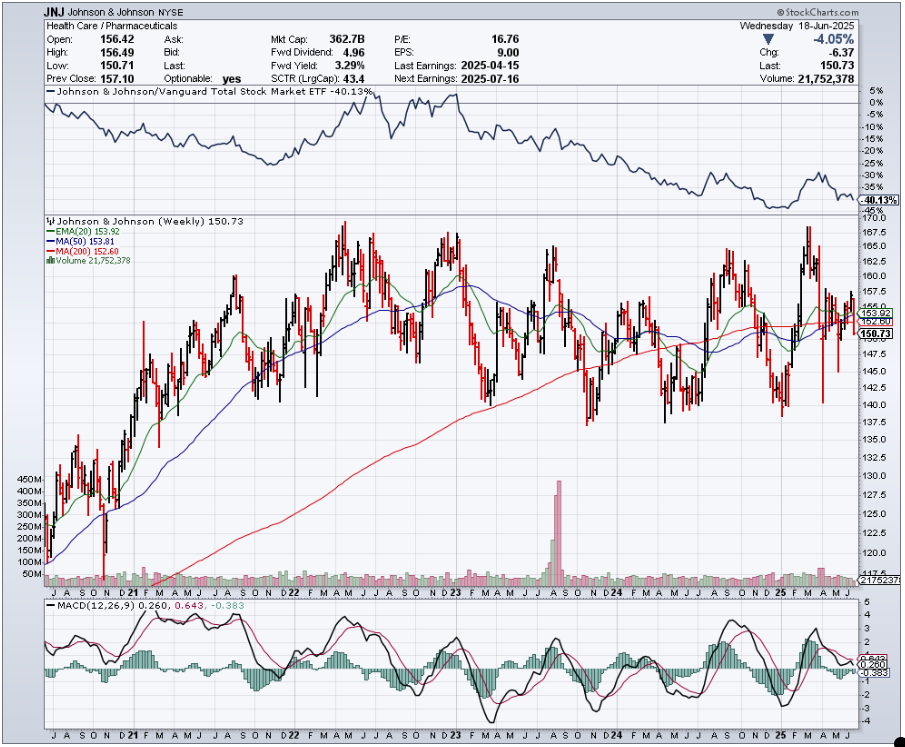
Task: Select the Prev Close value 157.10
Action: [x=117, y=79]
